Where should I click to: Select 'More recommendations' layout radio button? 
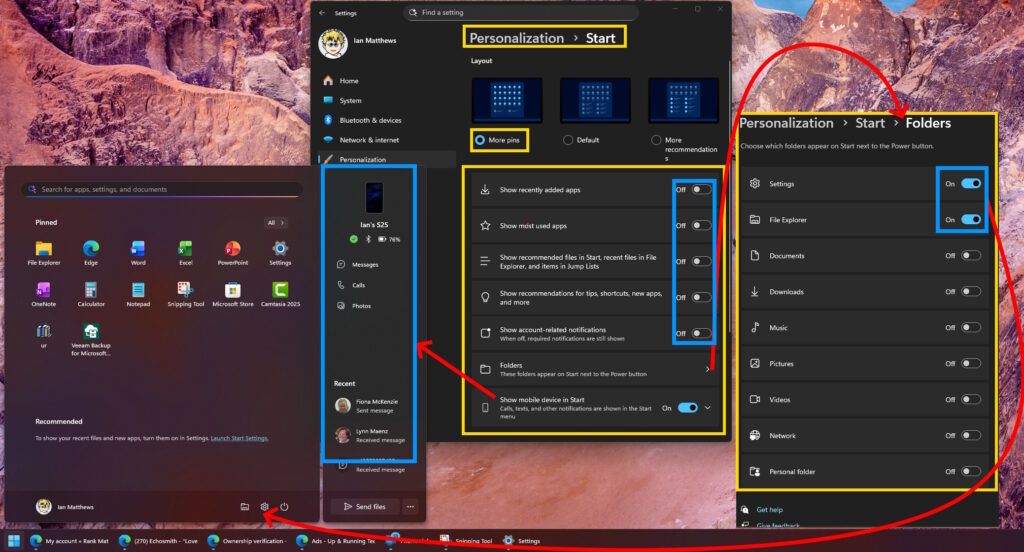pyautogui.click(x=656, y=140)
